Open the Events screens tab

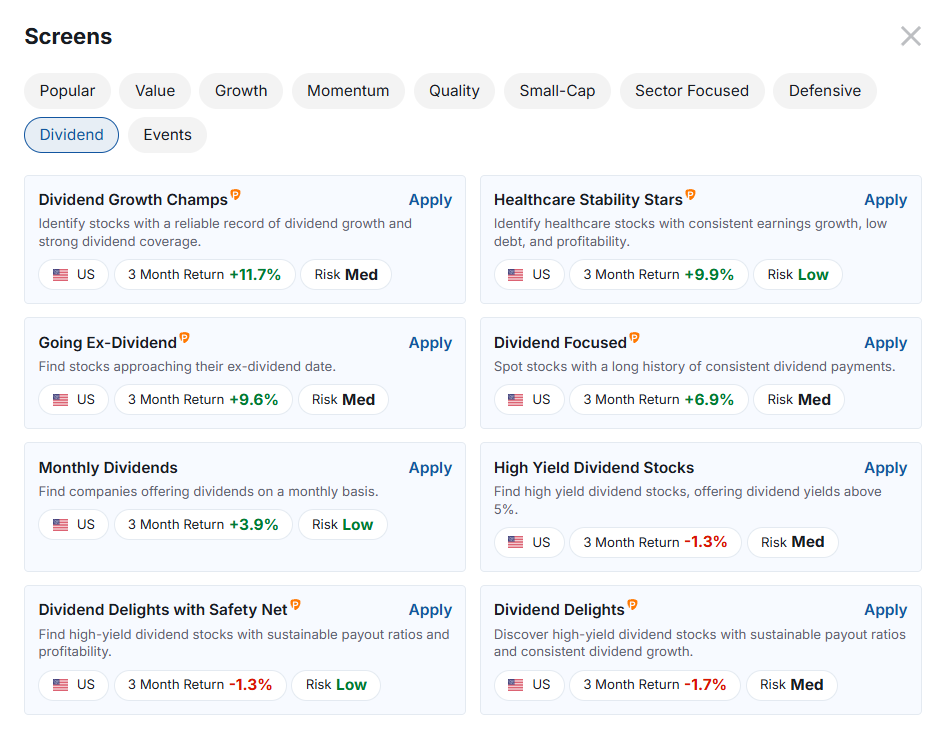pyautogui.click(x=167, y=134)
